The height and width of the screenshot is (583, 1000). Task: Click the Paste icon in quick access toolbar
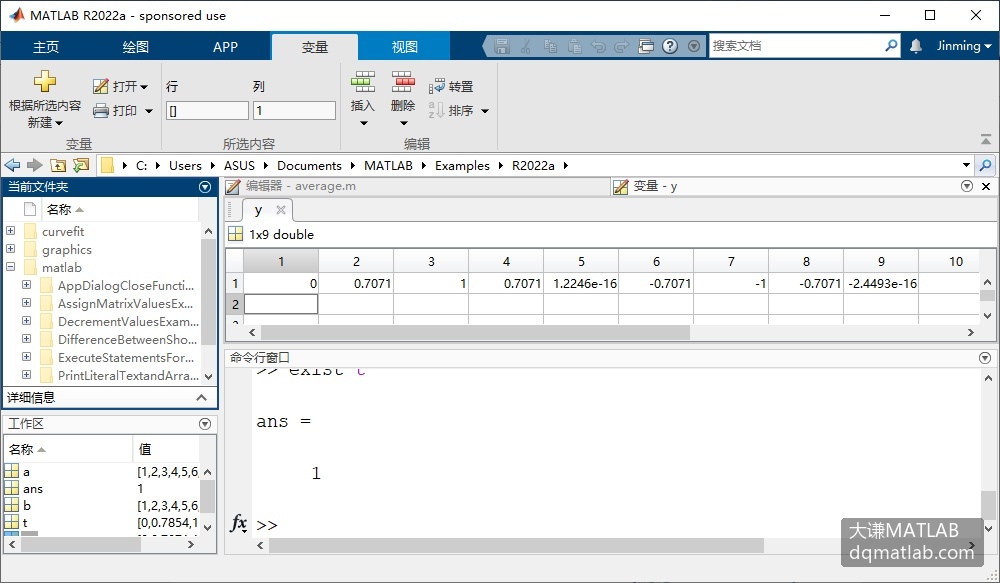tap(575, 46)
